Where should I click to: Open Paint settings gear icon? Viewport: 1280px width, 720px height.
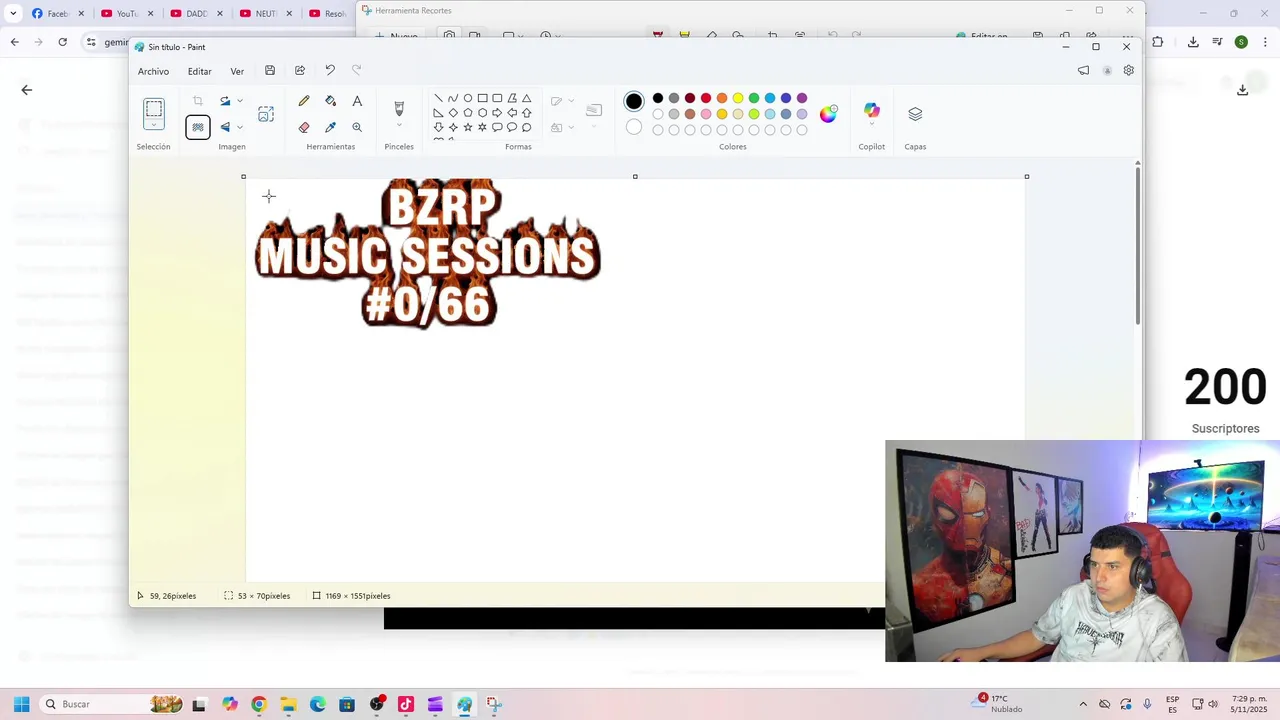click(1128, 71)
